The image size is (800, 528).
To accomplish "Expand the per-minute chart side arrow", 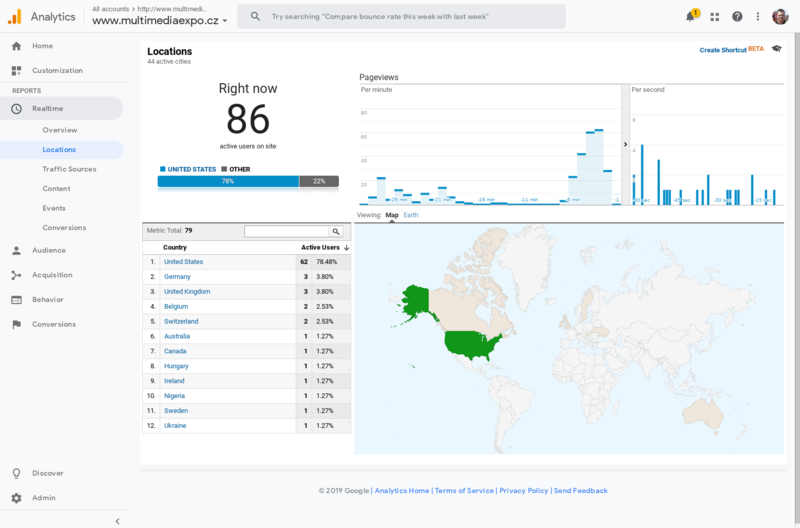I will (x=625, y=144).
